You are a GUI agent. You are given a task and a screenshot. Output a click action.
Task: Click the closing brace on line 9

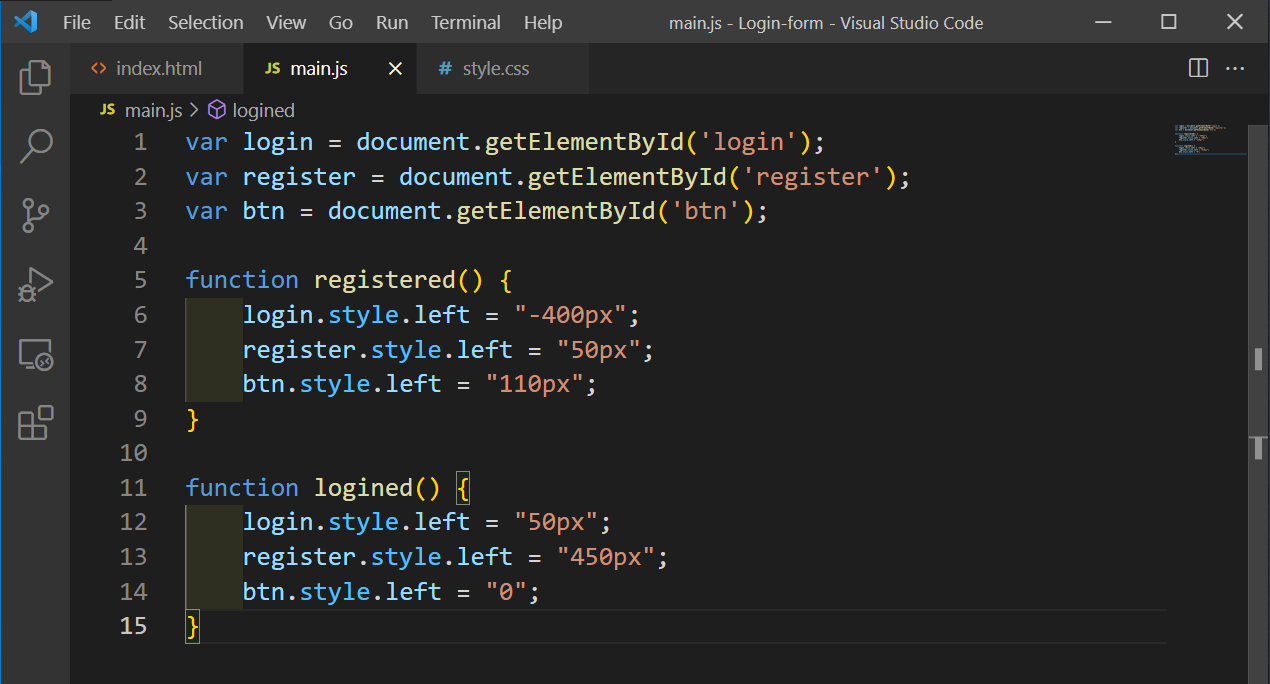193,419
